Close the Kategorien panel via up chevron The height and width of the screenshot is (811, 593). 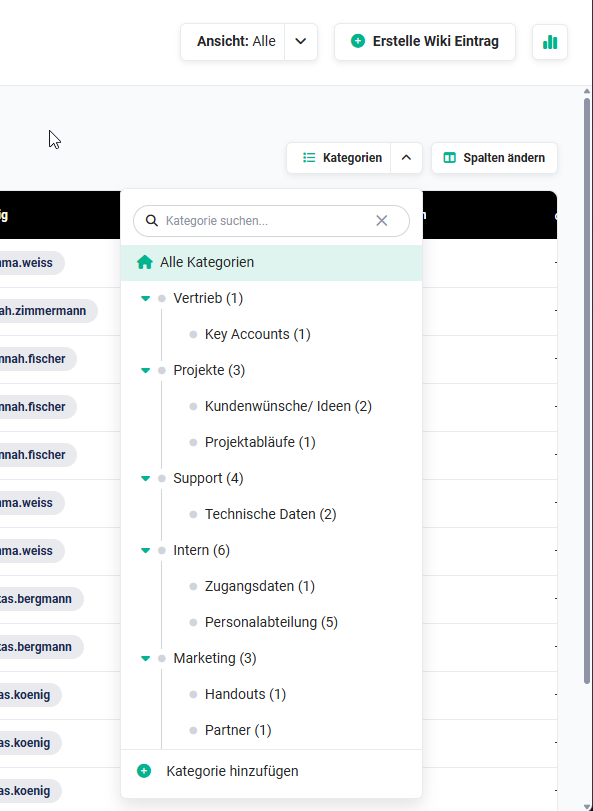pyautogui.click(x=406, y=158)
